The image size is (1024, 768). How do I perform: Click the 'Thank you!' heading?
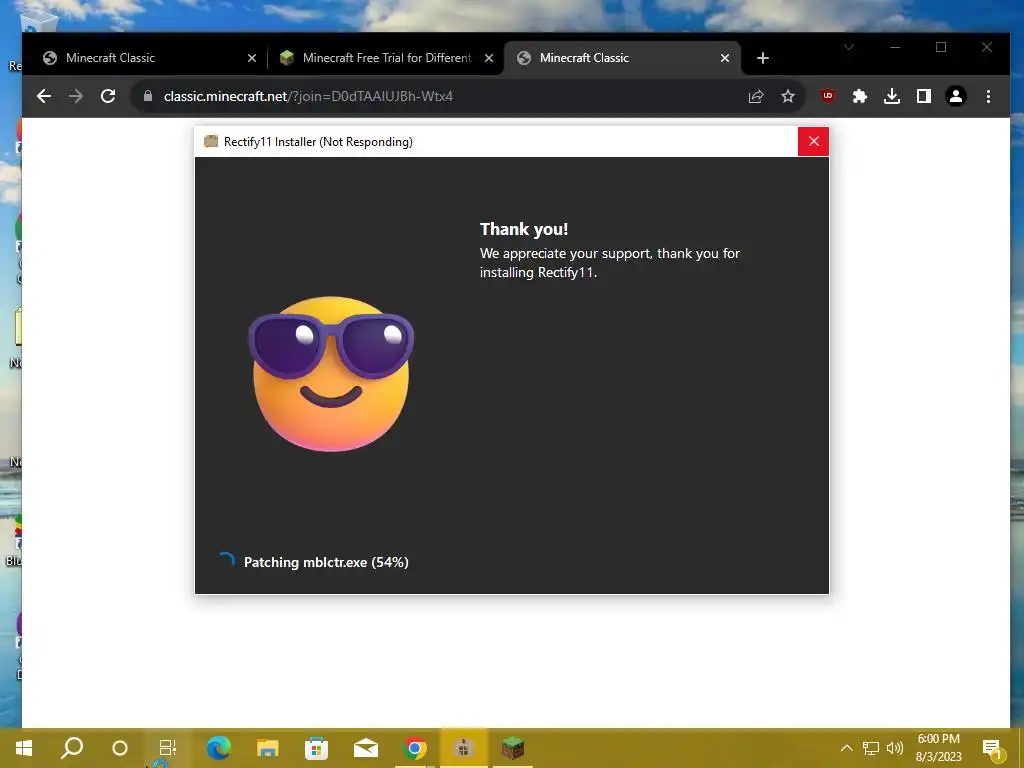pos(524,229)
